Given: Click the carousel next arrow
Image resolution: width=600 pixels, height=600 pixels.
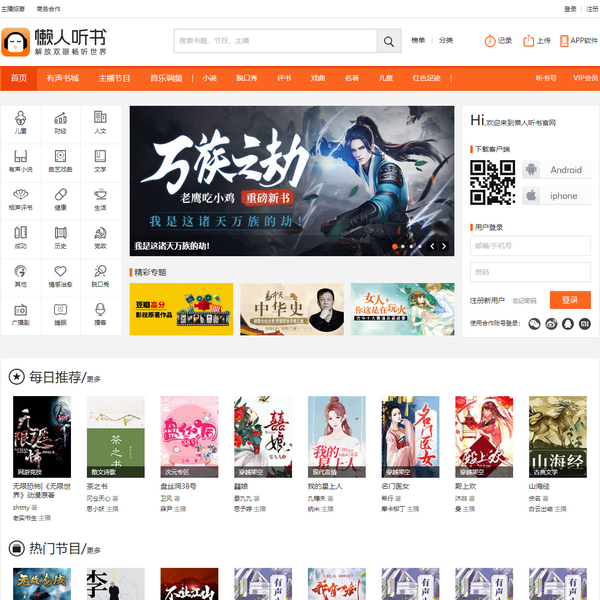Looking at the screenshot, I should pyautogui.click(x=444, y=245).
